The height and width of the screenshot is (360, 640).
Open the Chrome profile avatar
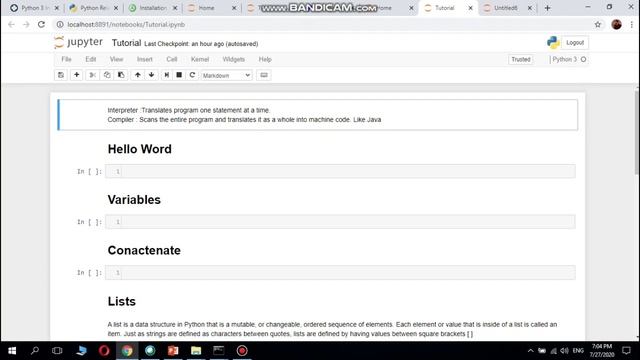tap(616, 24)
